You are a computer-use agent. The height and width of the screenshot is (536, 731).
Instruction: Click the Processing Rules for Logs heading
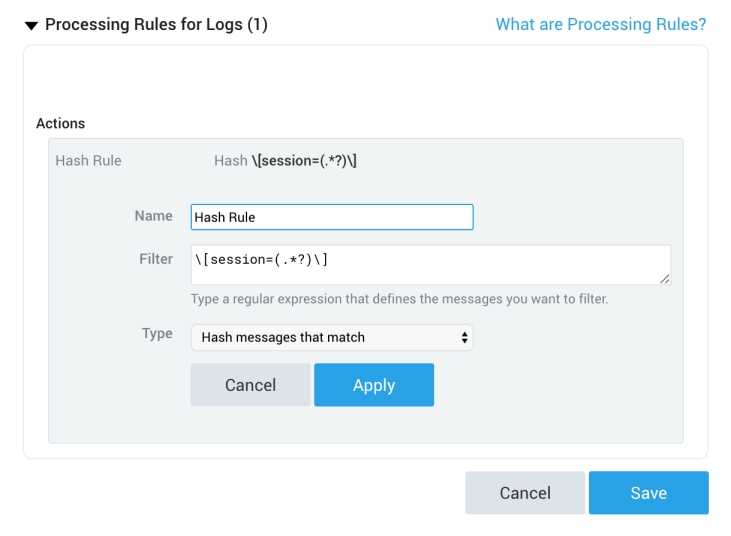coord(156,24)
